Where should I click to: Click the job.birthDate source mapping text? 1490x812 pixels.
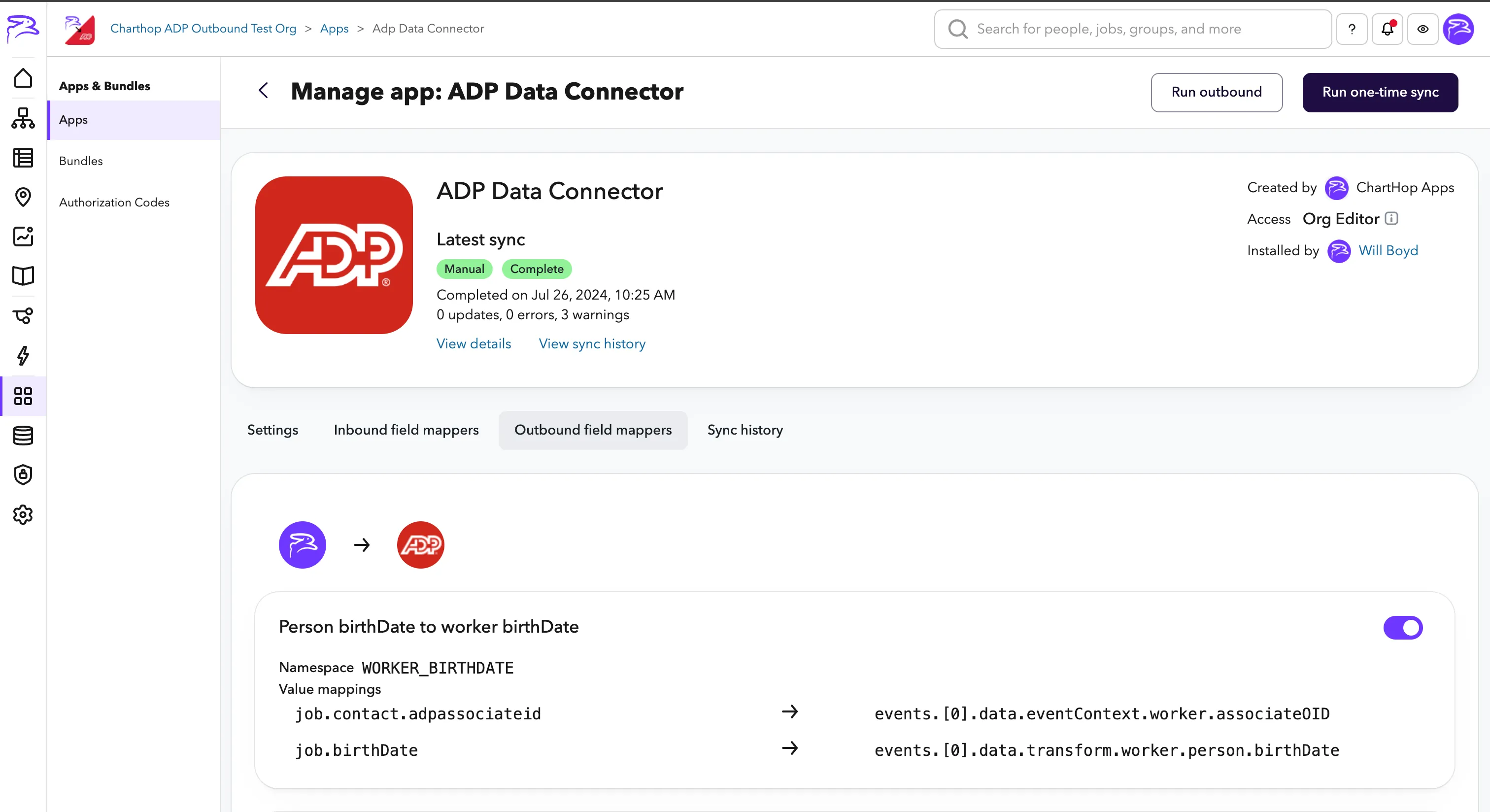pos(356,750)
